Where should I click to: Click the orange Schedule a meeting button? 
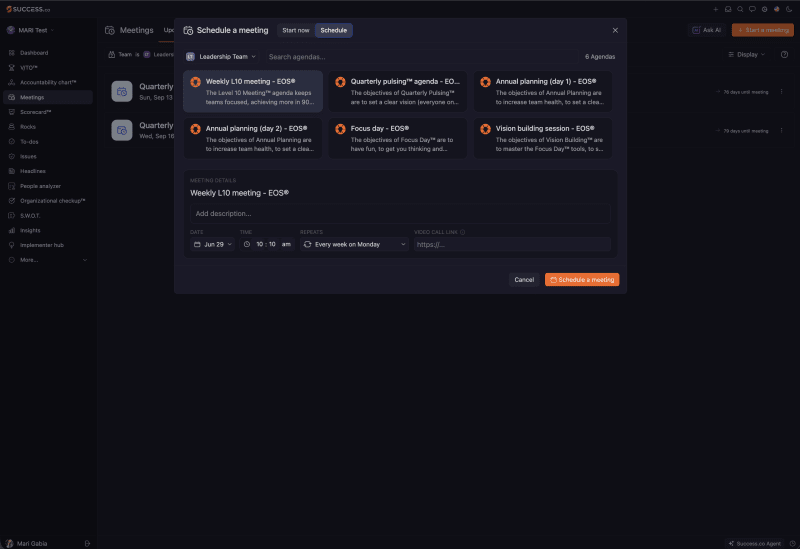(x=582, y=280)
